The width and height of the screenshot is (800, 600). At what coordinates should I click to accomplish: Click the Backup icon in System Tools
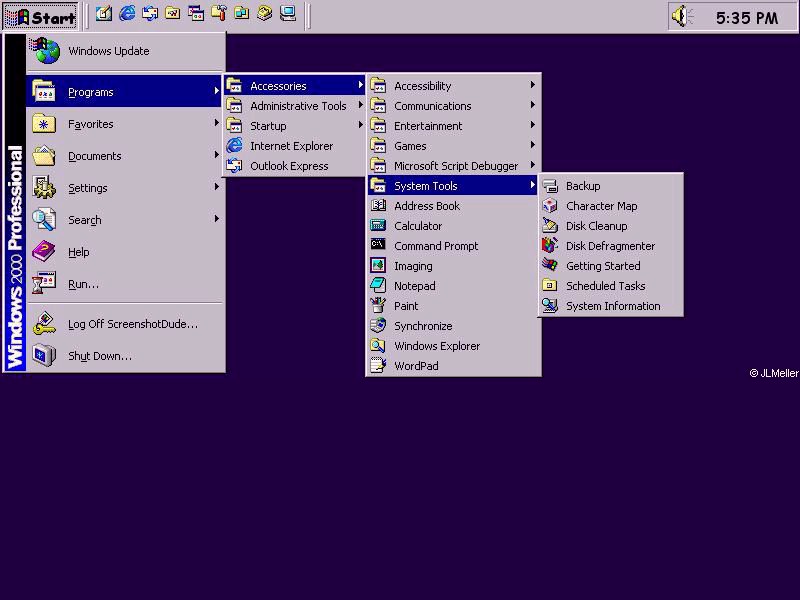point(550,186)
